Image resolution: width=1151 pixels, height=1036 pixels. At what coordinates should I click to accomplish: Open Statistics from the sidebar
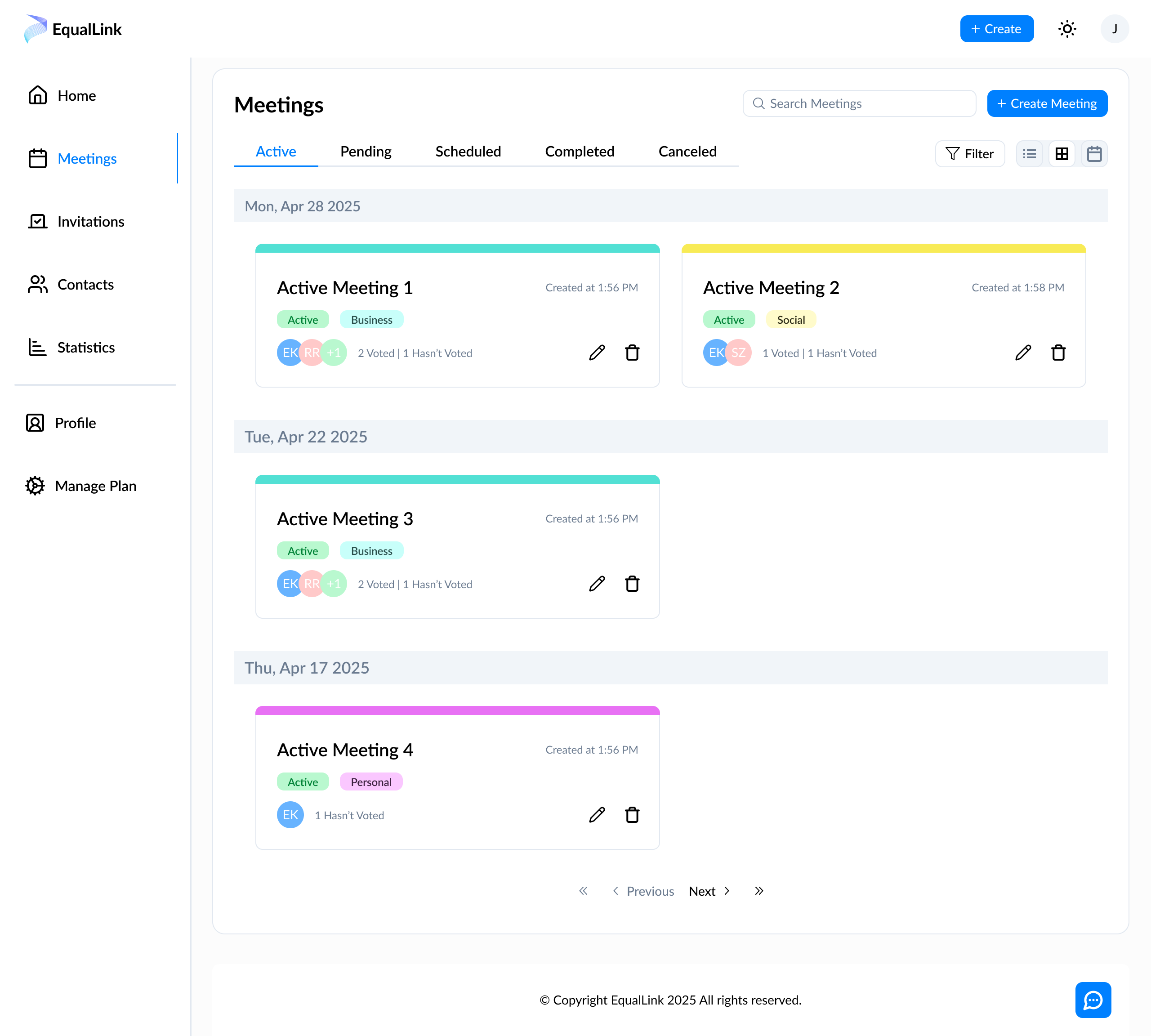coord(85,347)
